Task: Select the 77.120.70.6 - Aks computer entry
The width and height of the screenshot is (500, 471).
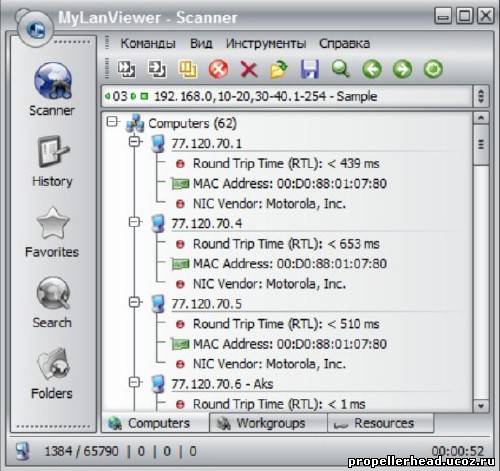Action: 222,384
